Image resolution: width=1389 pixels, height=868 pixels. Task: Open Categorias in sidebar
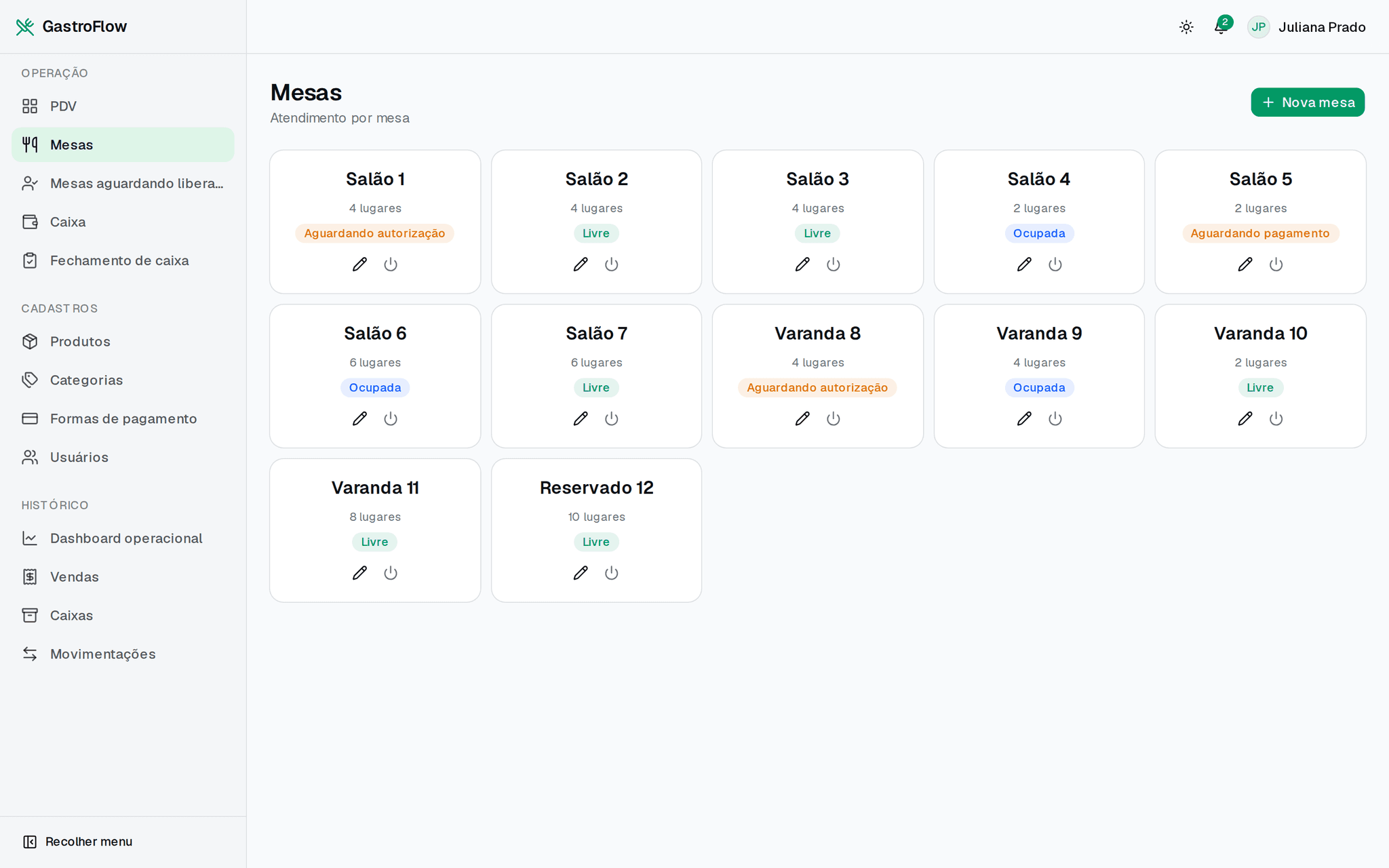123,380
